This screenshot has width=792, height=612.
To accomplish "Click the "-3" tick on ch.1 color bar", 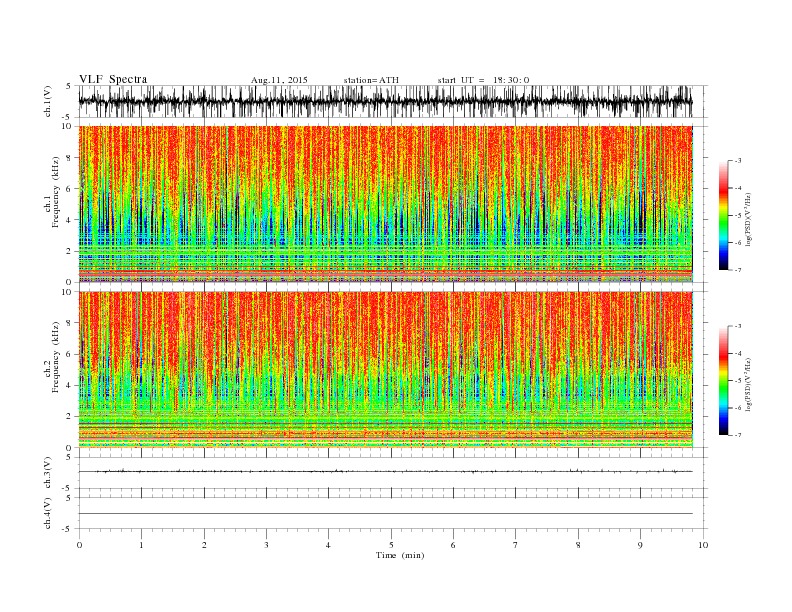I will [x=737, y=161].
